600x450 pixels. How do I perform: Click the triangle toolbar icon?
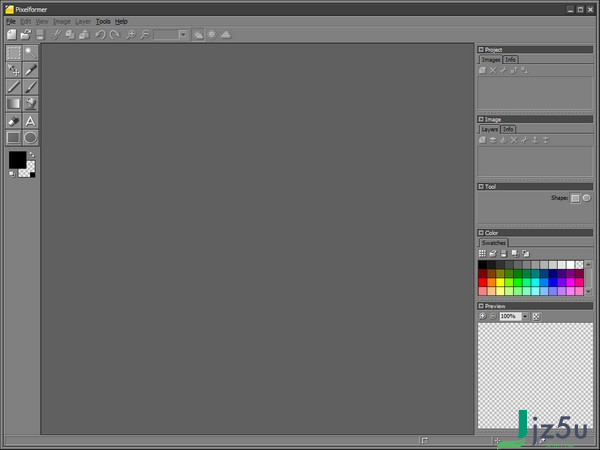226,35
